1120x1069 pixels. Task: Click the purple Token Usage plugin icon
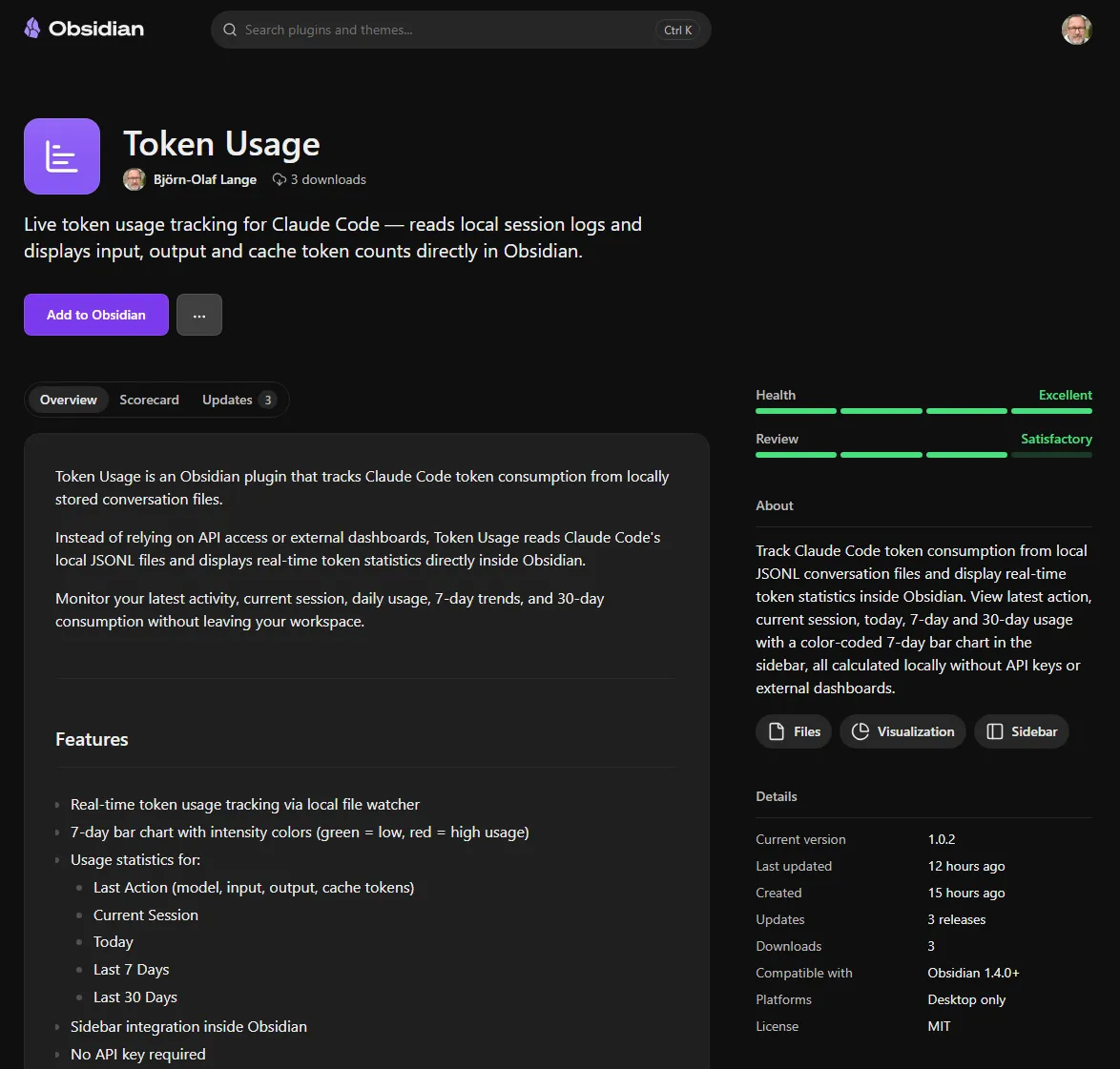(62, 156)
